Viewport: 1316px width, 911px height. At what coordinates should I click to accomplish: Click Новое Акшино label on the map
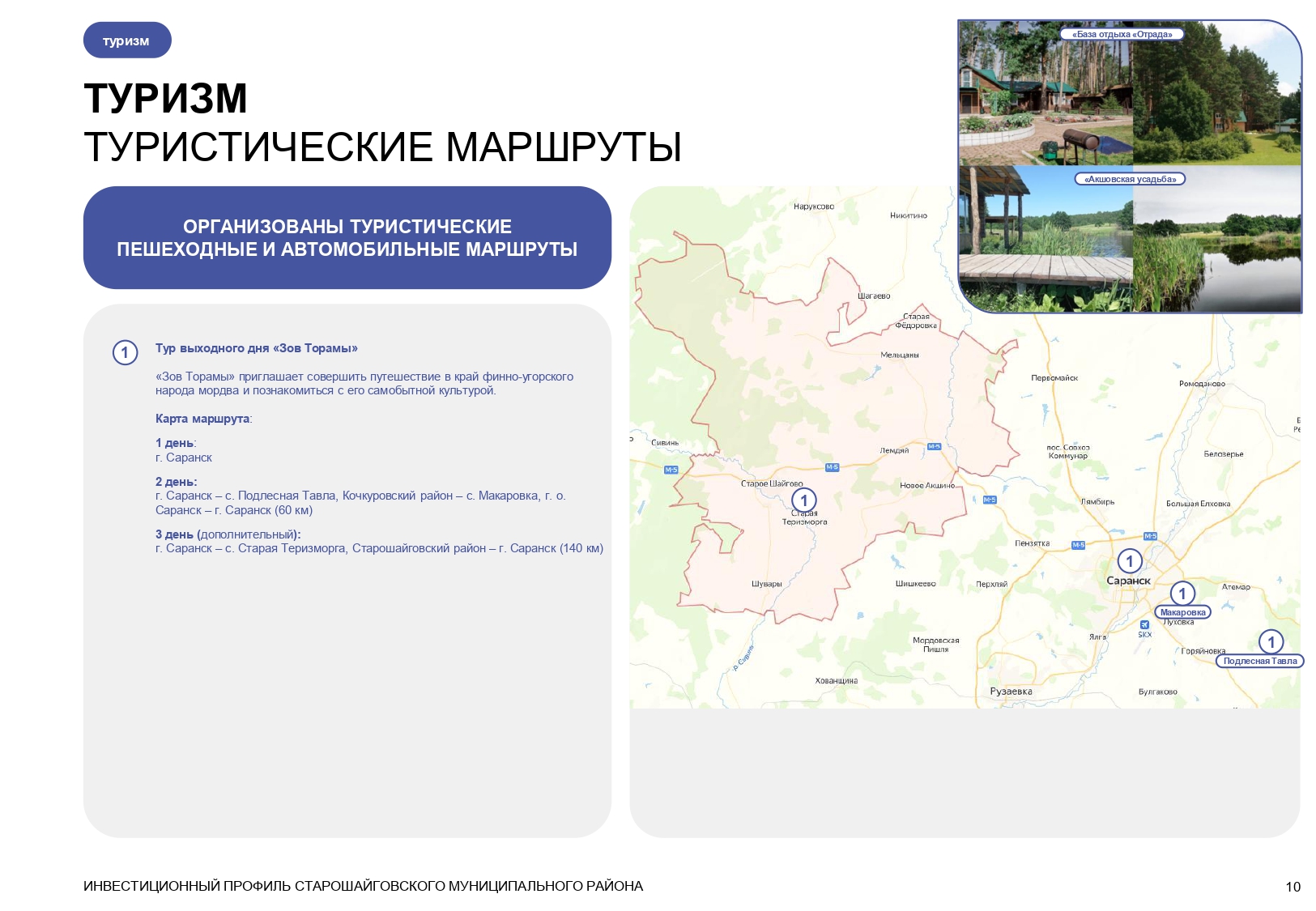point(927,485)
